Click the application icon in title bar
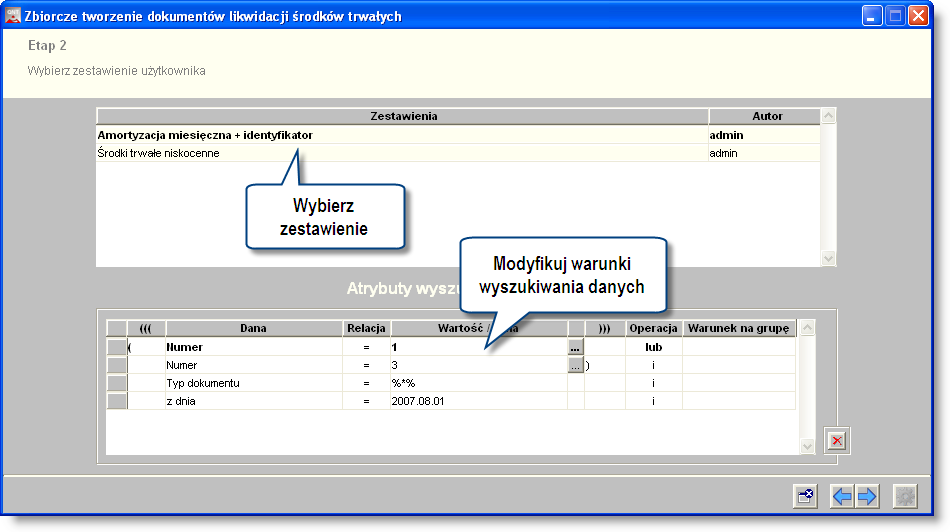Screen dimensions: 950x532 (x=13, y=16)
